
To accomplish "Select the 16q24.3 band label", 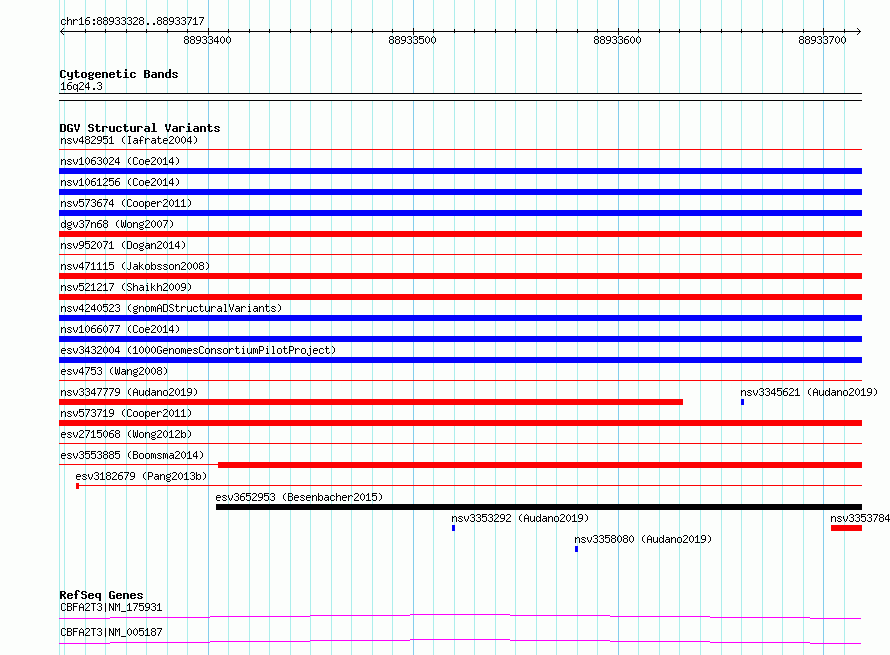I will 81,86.
